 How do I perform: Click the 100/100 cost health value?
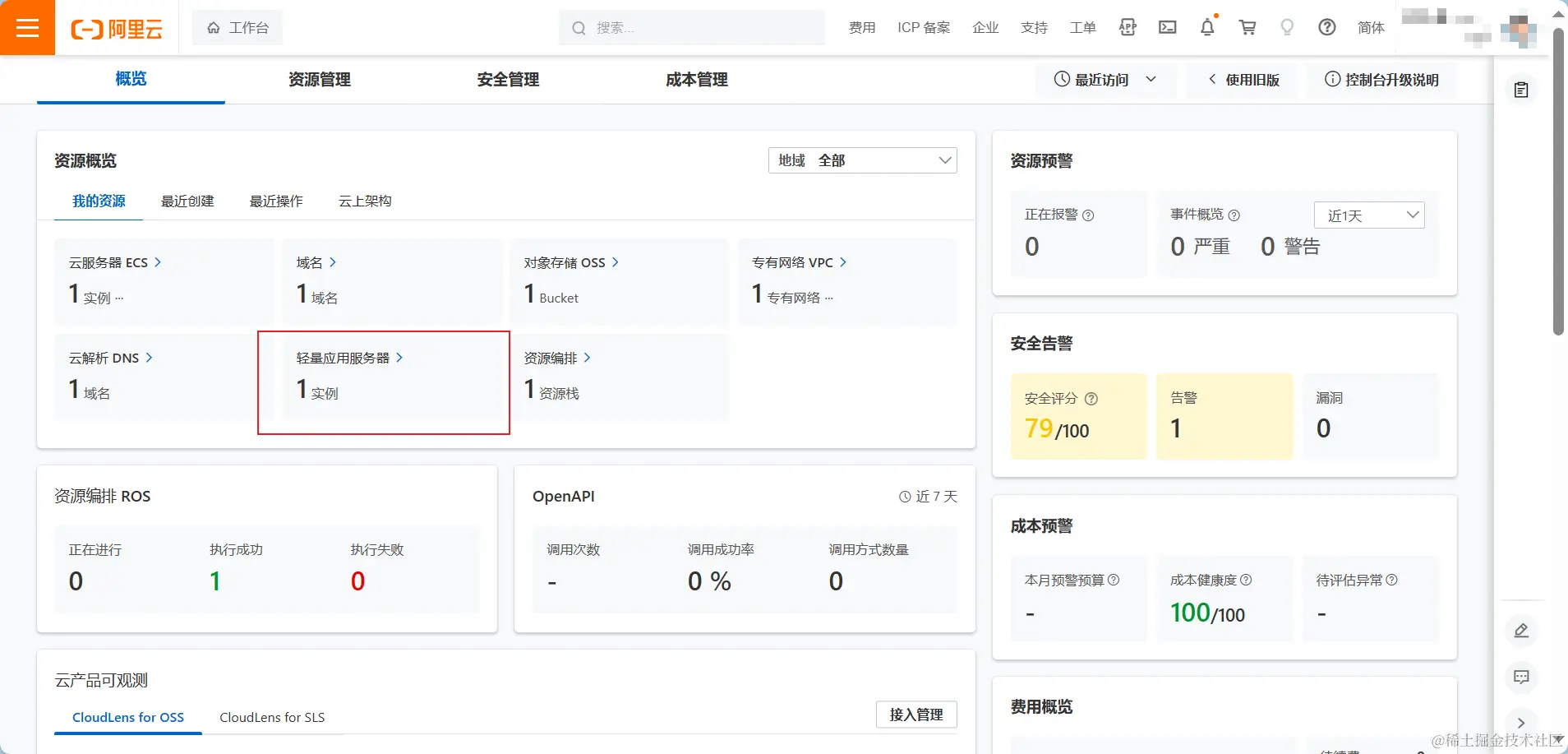(x=1207, y=613)
